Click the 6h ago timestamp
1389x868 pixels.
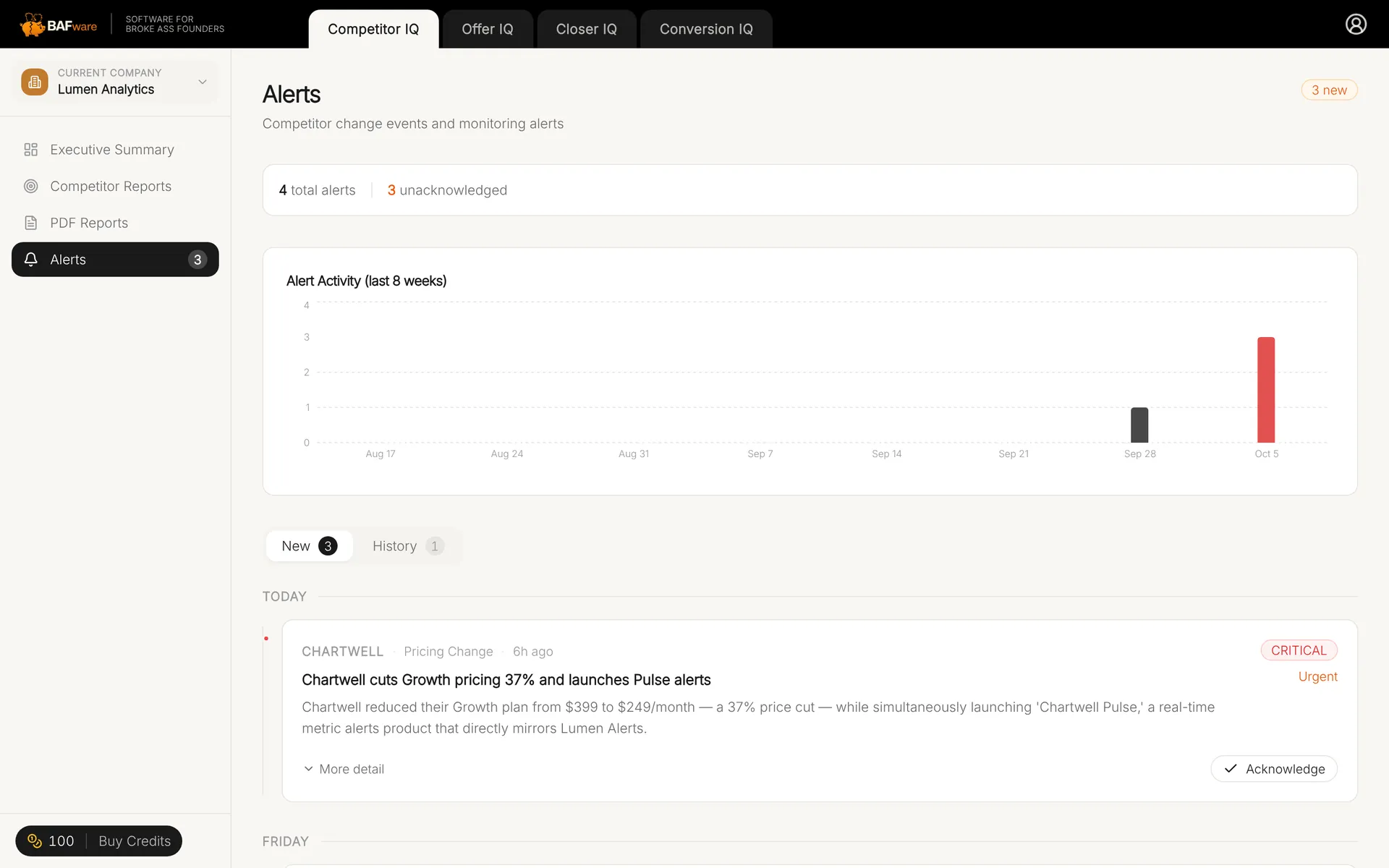click(x=533, y=652)
